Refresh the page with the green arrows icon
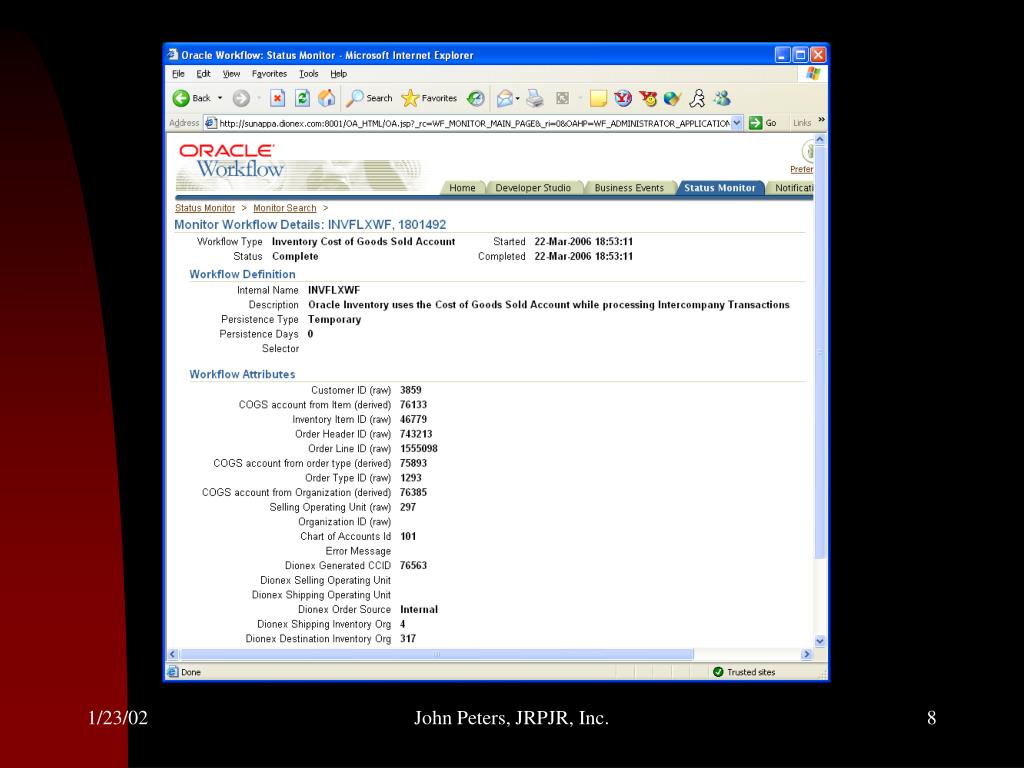Image resolution: width=1024 pixels, height=768 pixels. pos(302,98)
